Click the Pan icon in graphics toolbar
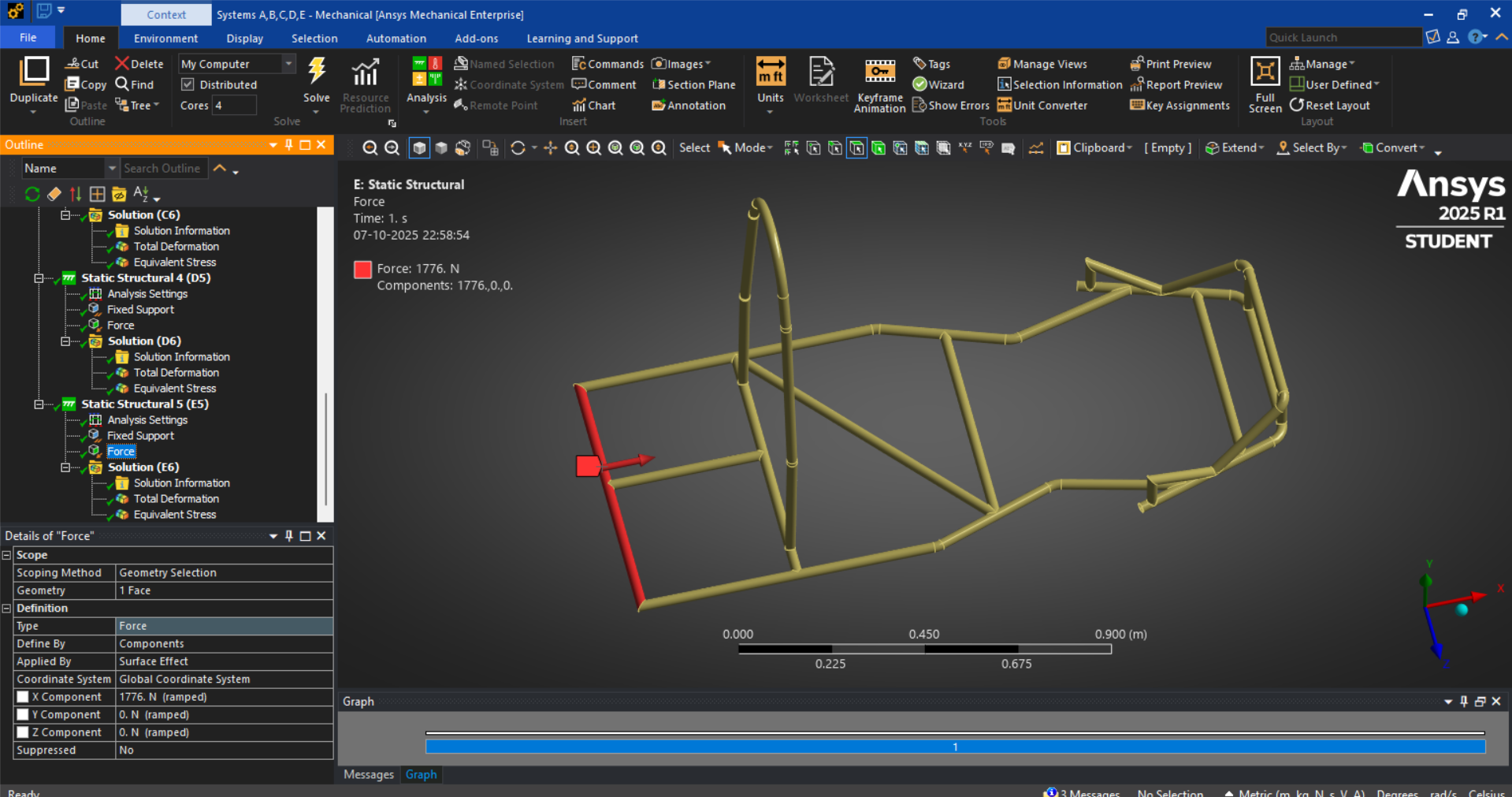1512x797 pixels. pos(550,148)
